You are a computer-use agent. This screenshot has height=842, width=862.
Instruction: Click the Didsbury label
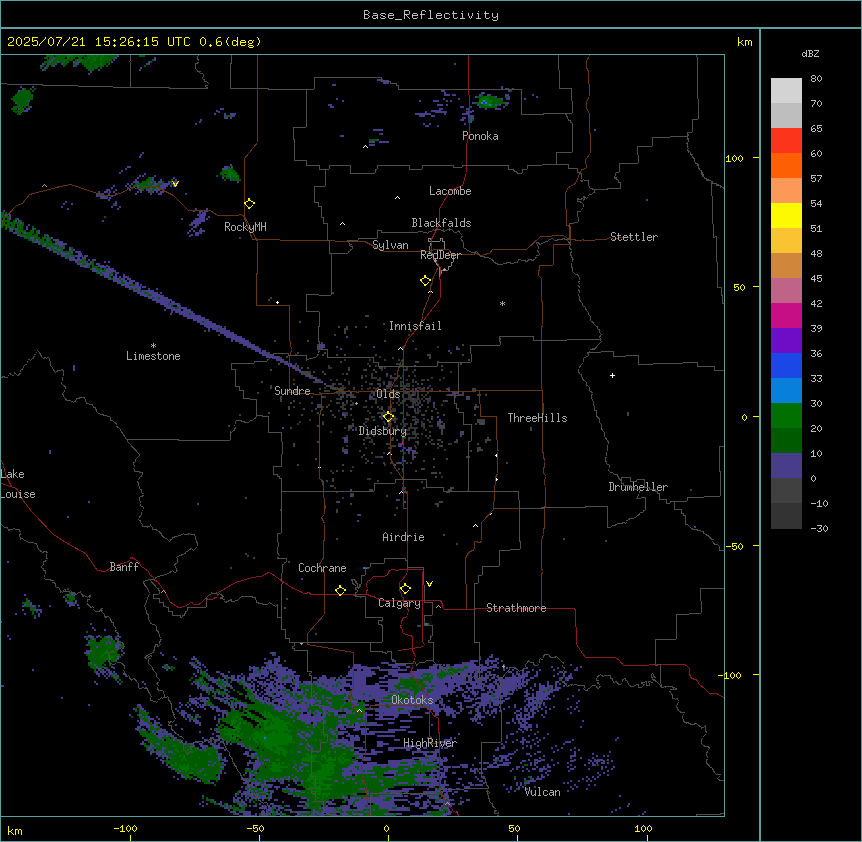click(383, 431)
